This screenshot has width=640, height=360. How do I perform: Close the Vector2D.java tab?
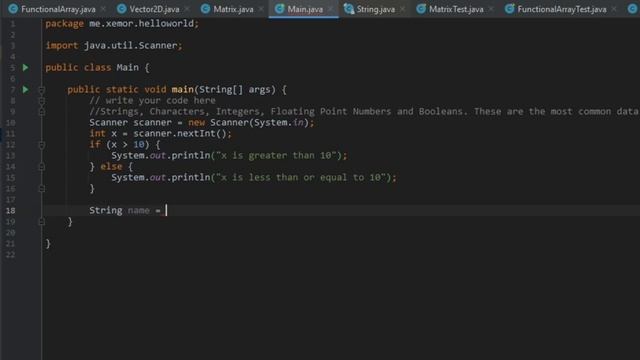coord(187,9)
